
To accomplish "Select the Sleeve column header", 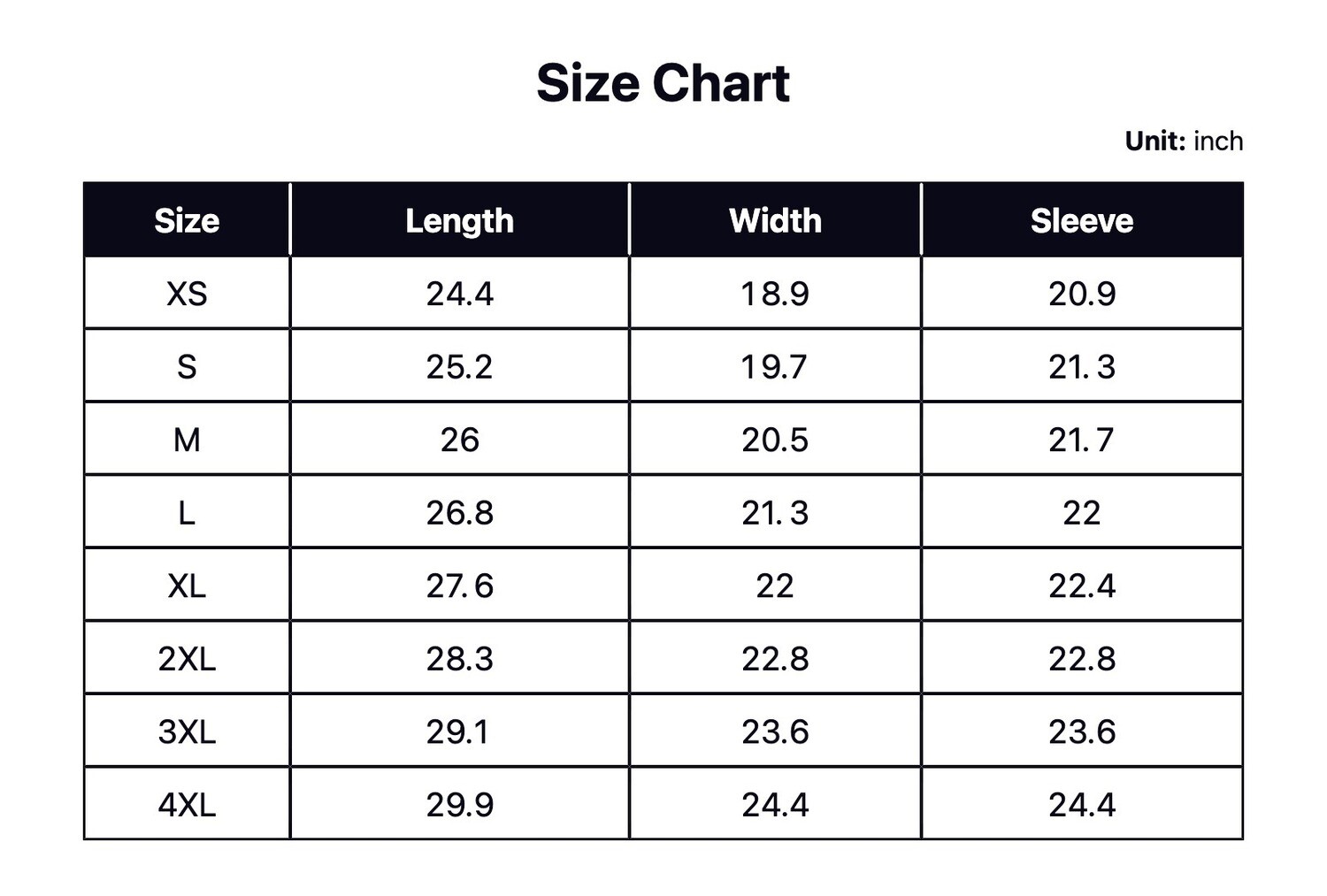I will pyautogui.click(x=1082, y=220).
